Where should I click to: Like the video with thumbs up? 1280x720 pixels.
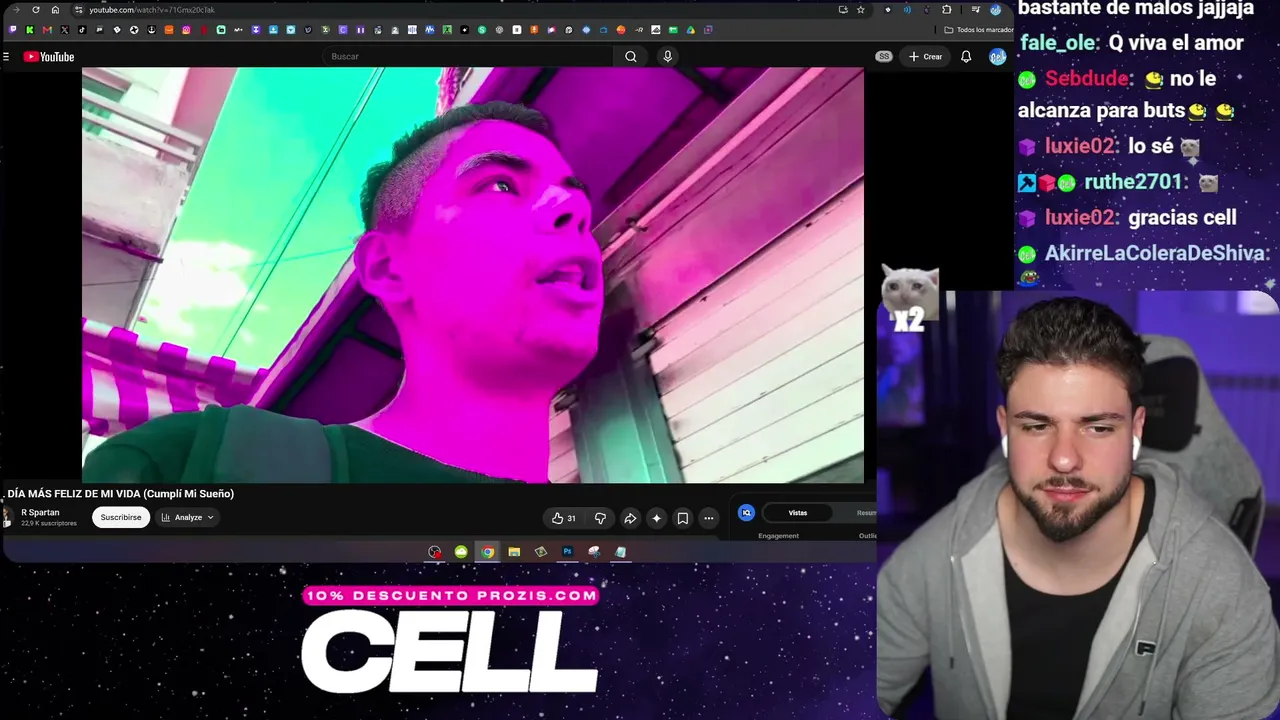click(563, 518)
